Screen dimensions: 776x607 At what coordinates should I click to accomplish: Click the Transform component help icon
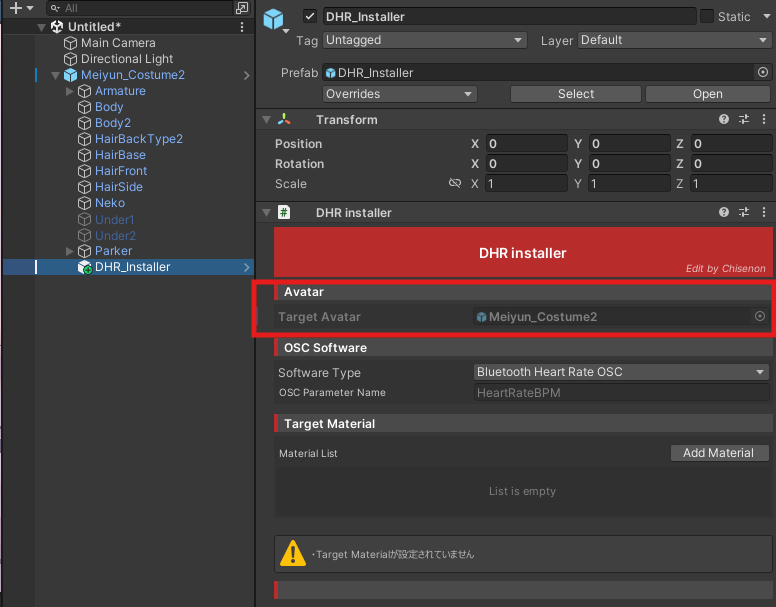tap(724, 120)
